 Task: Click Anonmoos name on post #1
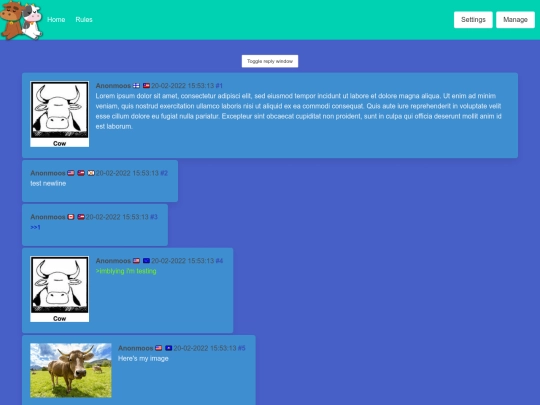pos(113,86)
